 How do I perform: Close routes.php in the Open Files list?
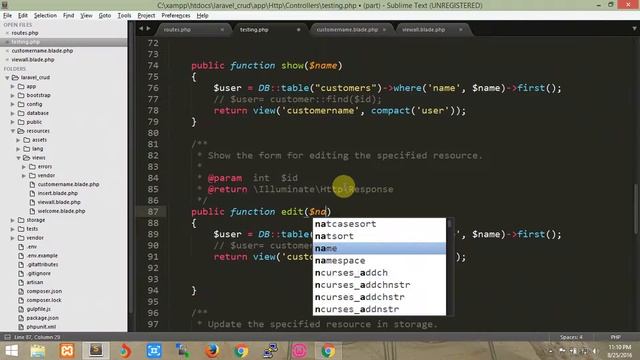point(7,33)
